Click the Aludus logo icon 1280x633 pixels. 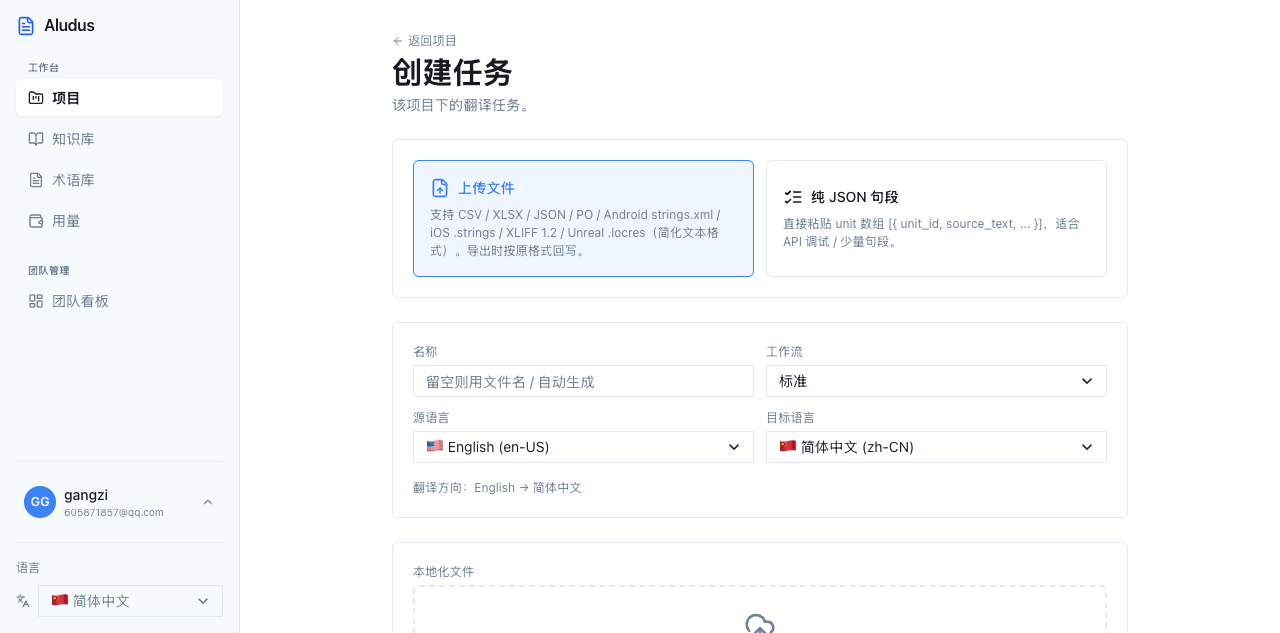click(26, 26)
